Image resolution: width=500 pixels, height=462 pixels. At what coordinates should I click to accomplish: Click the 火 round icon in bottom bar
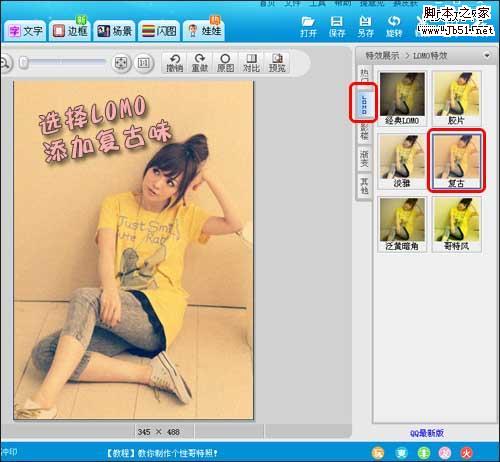[466, 453]
